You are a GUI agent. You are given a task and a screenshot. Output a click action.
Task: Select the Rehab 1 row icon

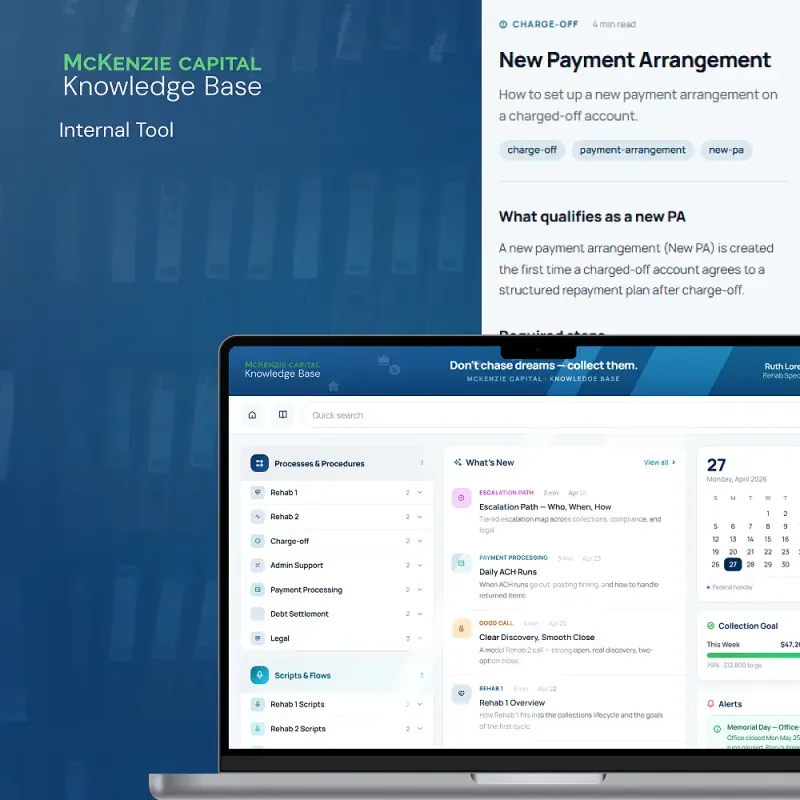258,492
